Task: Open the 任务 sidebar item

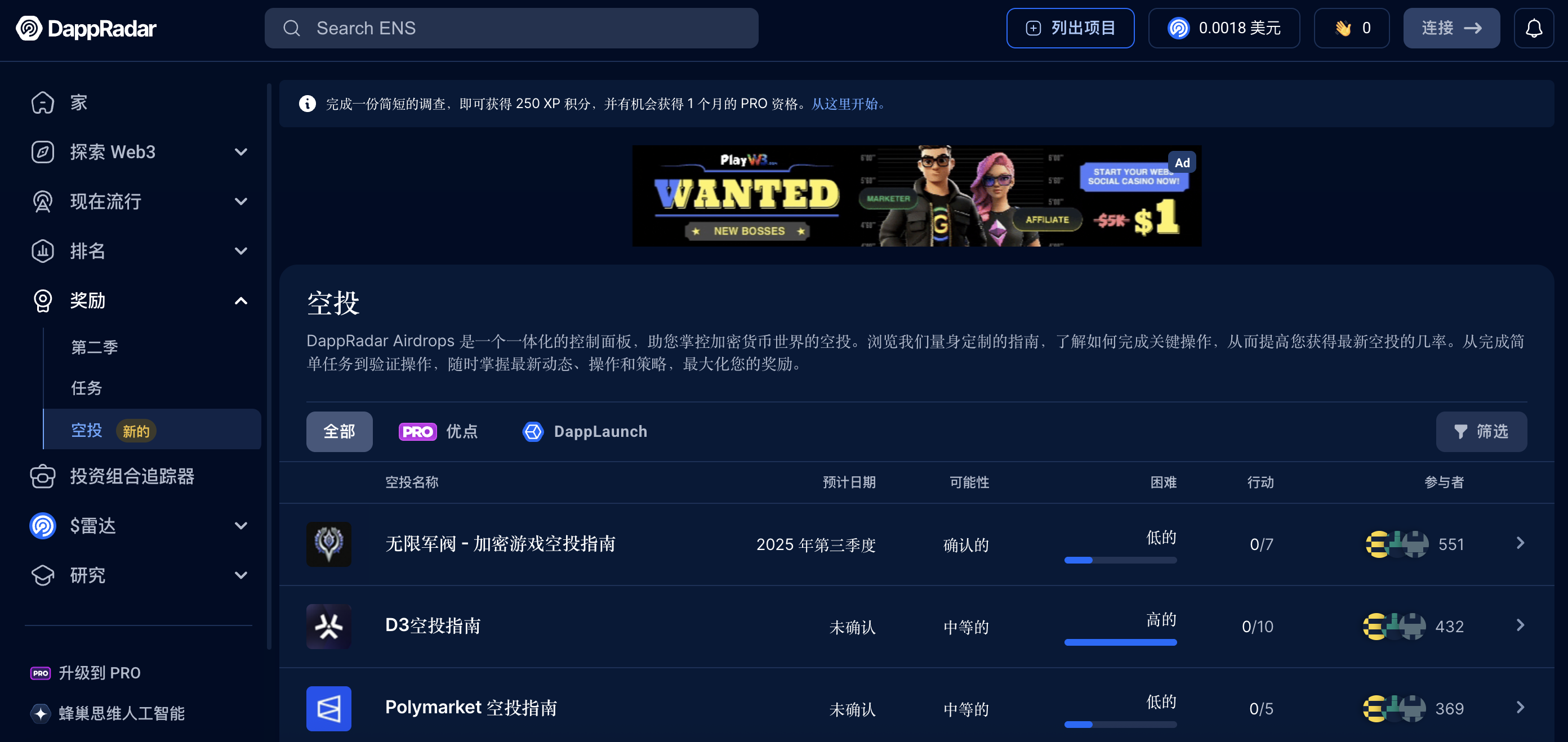Action: [86, 387]
